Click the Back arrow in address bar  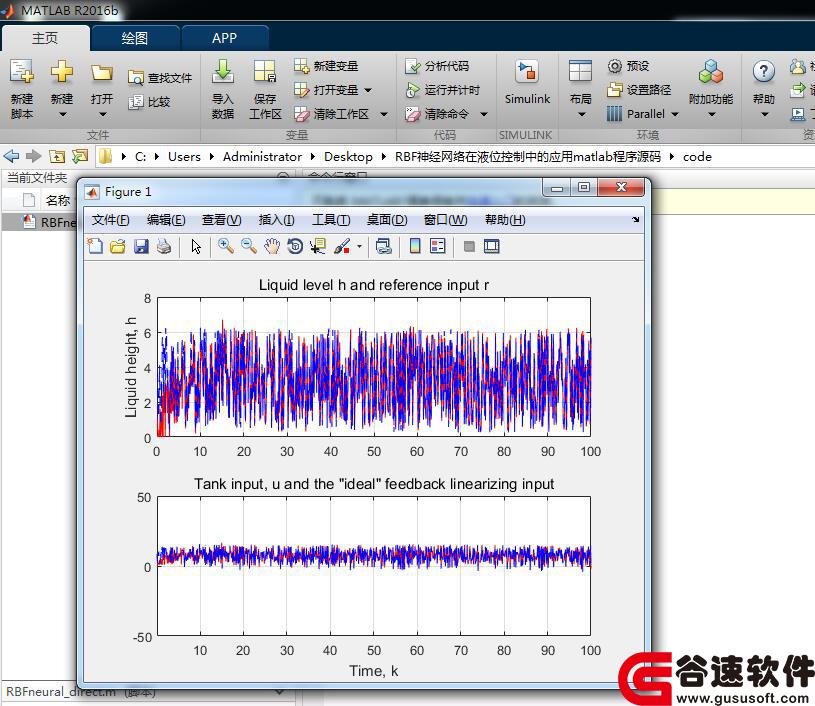pos(11,156)
